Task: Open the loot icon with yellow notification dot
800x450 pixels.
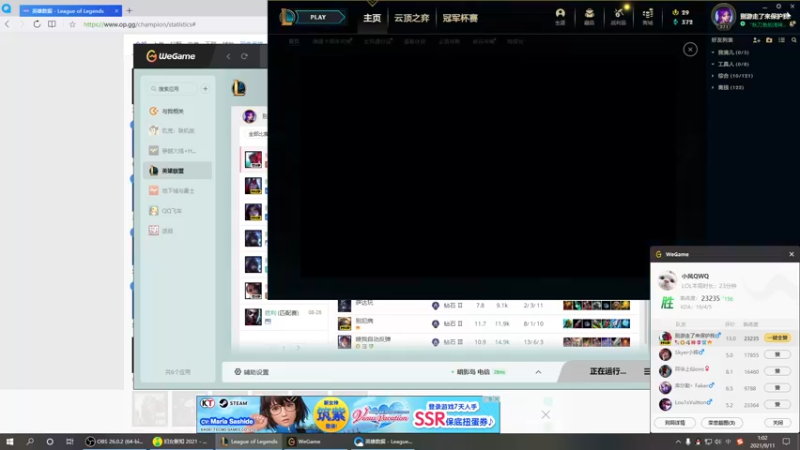Action: (x=618, y=16)
